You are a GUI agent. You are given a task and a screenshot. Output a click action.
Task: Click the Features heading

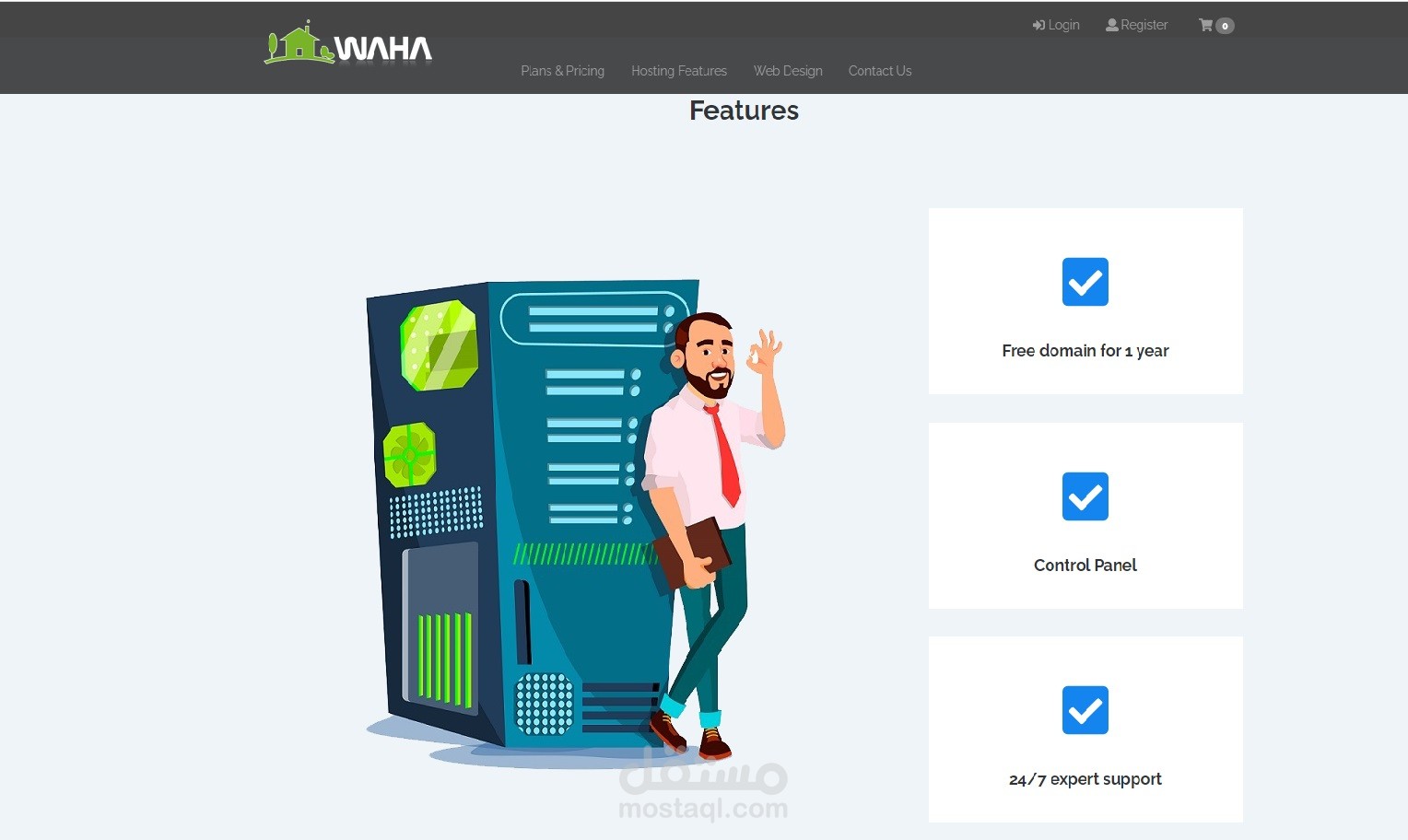tap(744, 111)
